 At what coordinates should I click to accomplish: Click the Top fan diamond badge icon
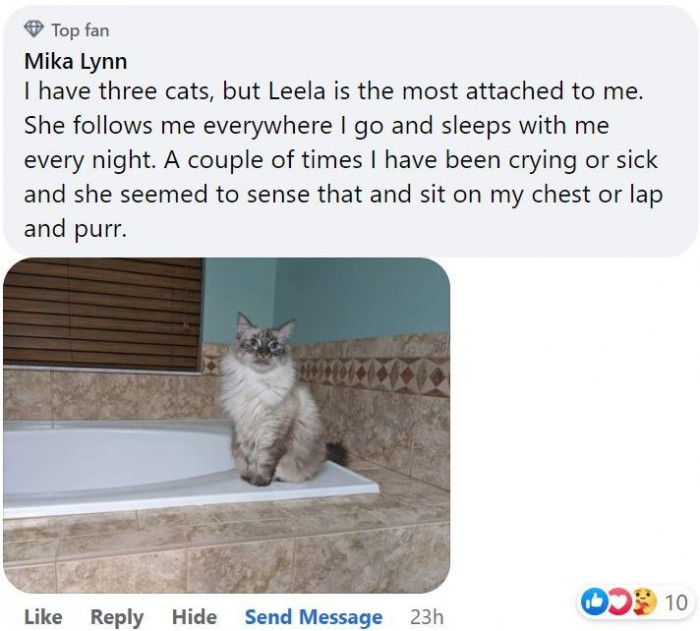tap(36, 31)
